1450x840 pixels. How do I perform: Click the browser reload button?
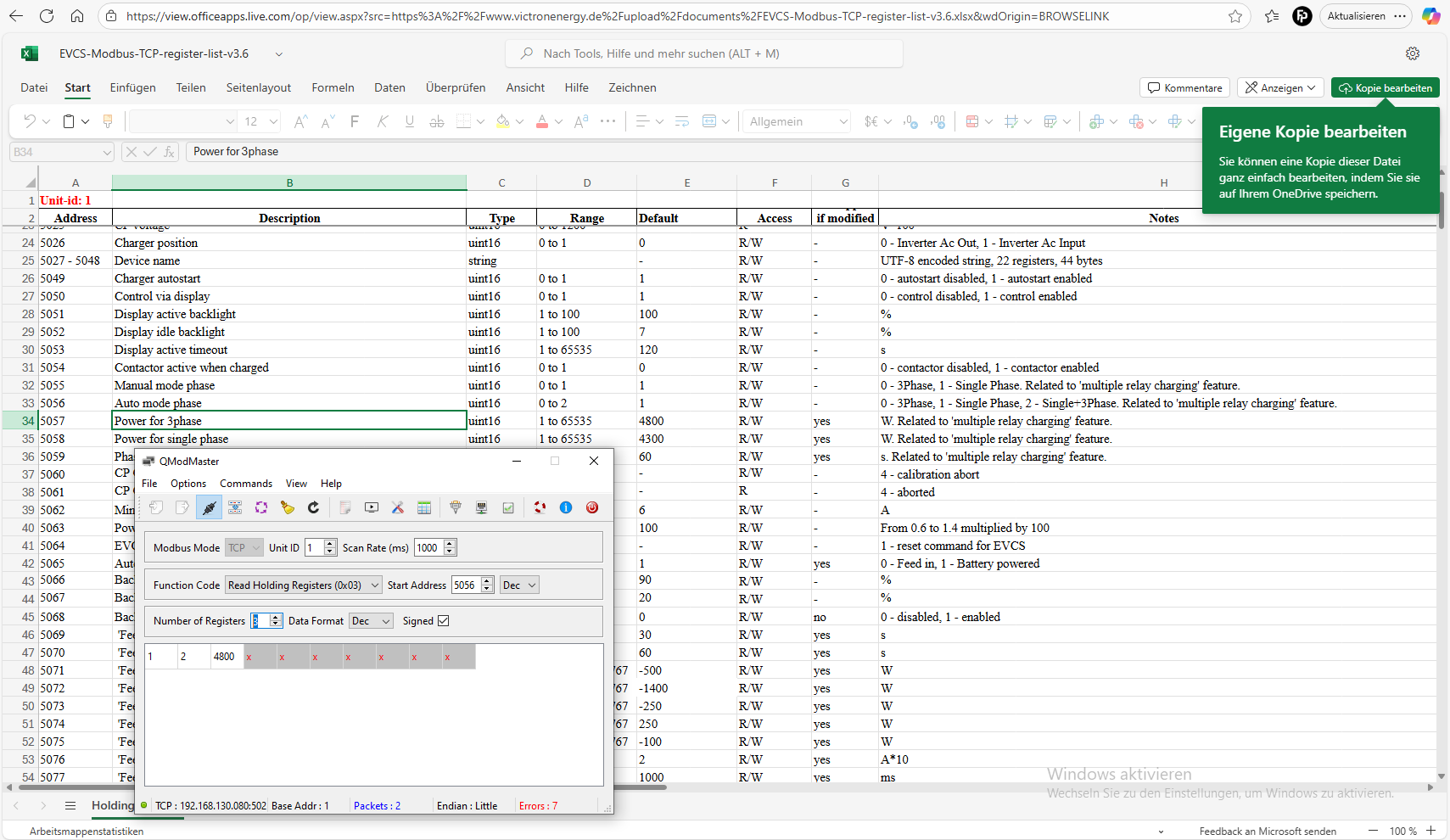point(47,16)
